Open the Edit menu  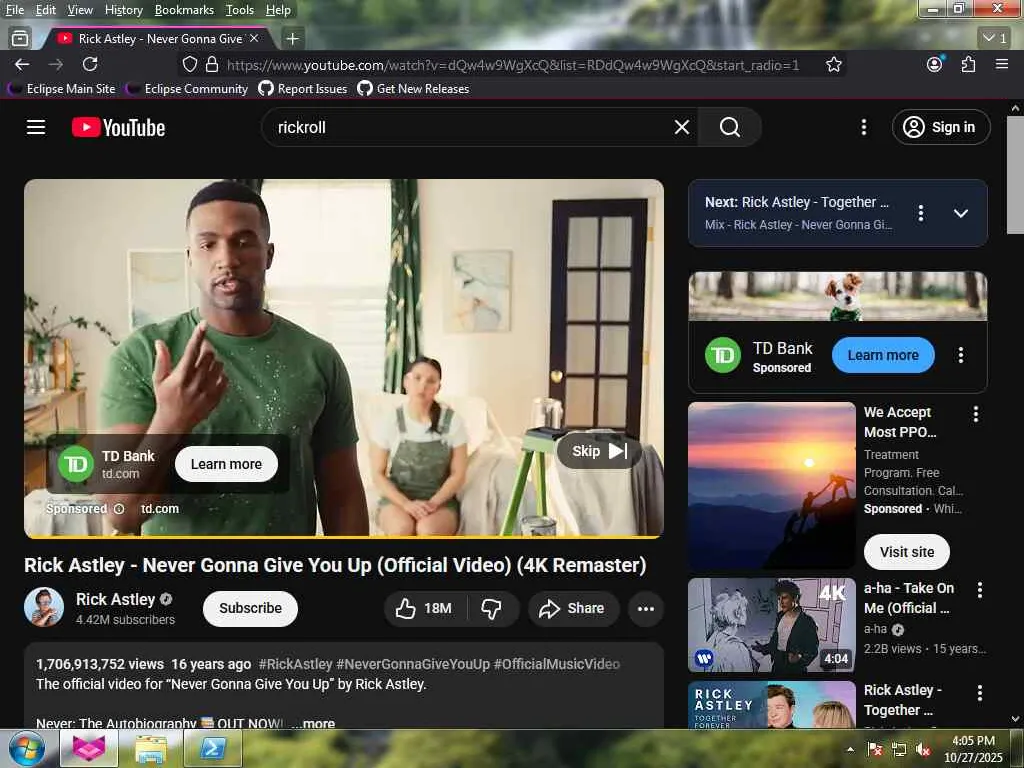click(45, 10)
